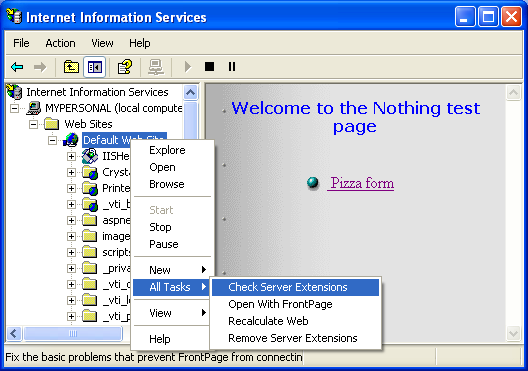The image size is (528, 371).
Task: Click the Start item play icon
Action: coord(188,67)
